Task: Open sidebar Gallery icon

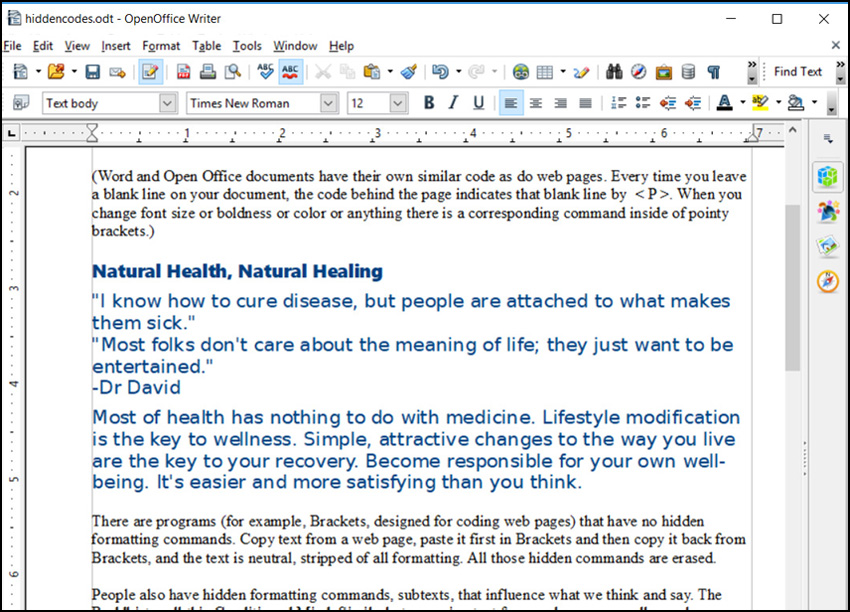Action: (x=828, y=246)
